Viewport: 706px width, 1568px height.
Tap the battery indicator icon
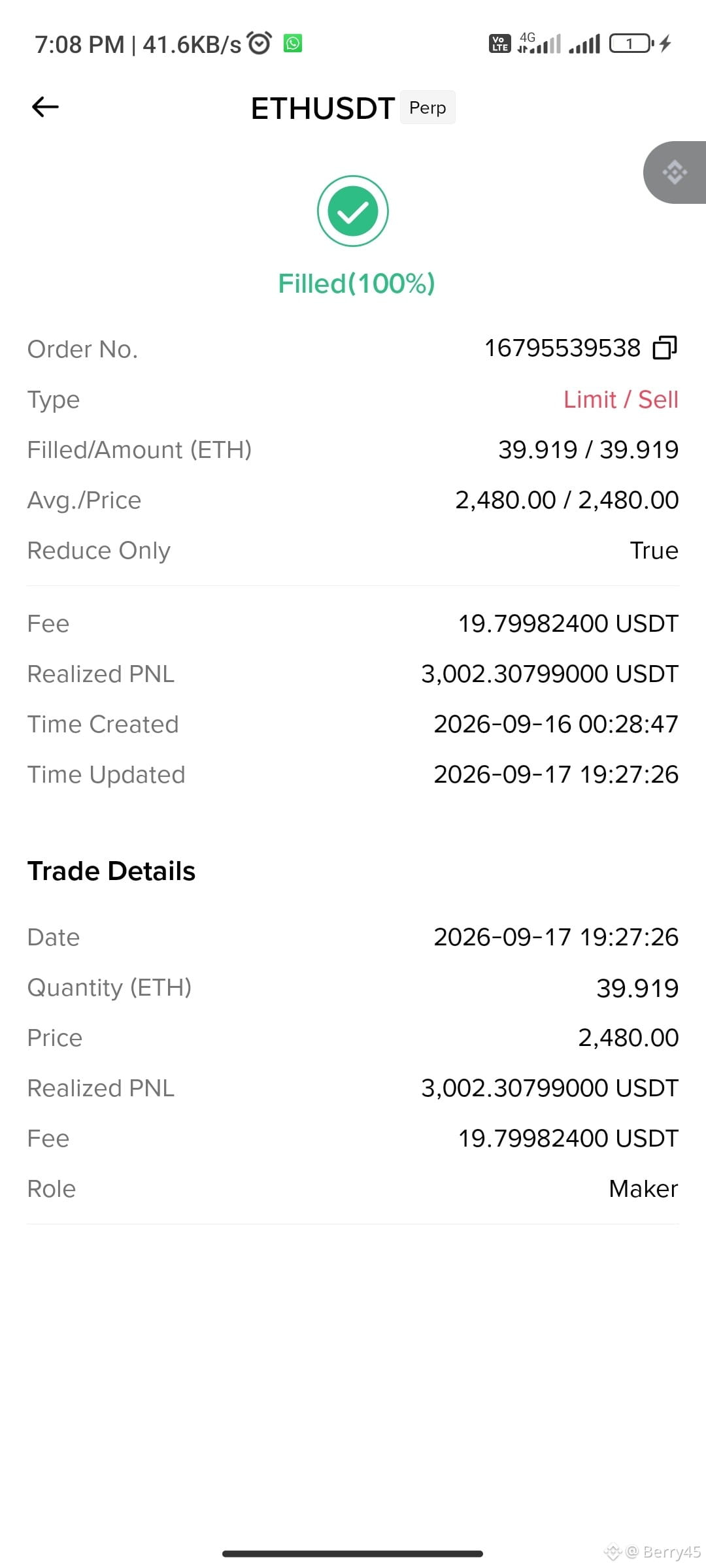(x=631, y=44)
